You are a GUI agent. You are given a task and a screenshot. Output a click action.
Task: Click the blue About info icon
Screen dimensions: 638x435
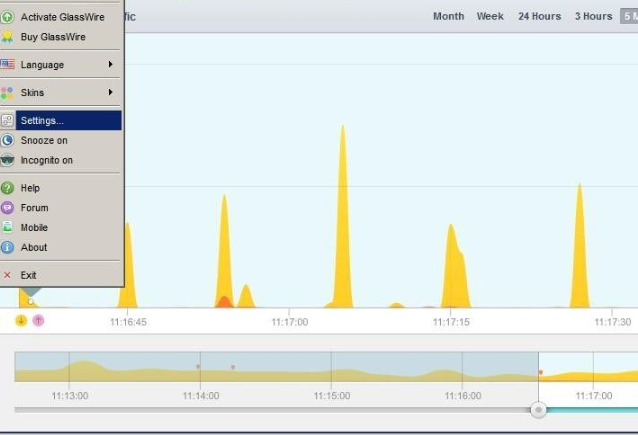pyautogui.click(x=7, y=247)
